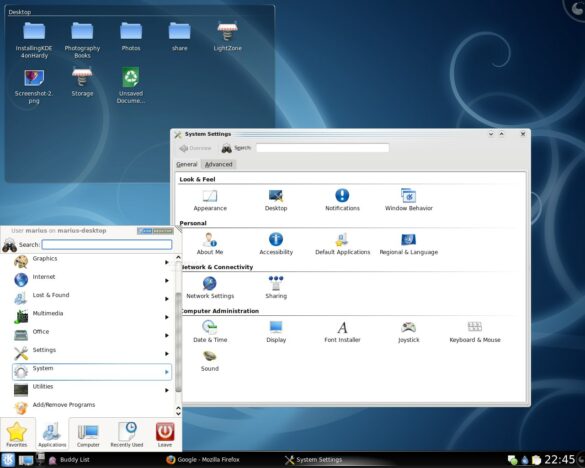The width and height of the screenshot is (585, 468).
Task: Open Network Settings
Action: 210,288
